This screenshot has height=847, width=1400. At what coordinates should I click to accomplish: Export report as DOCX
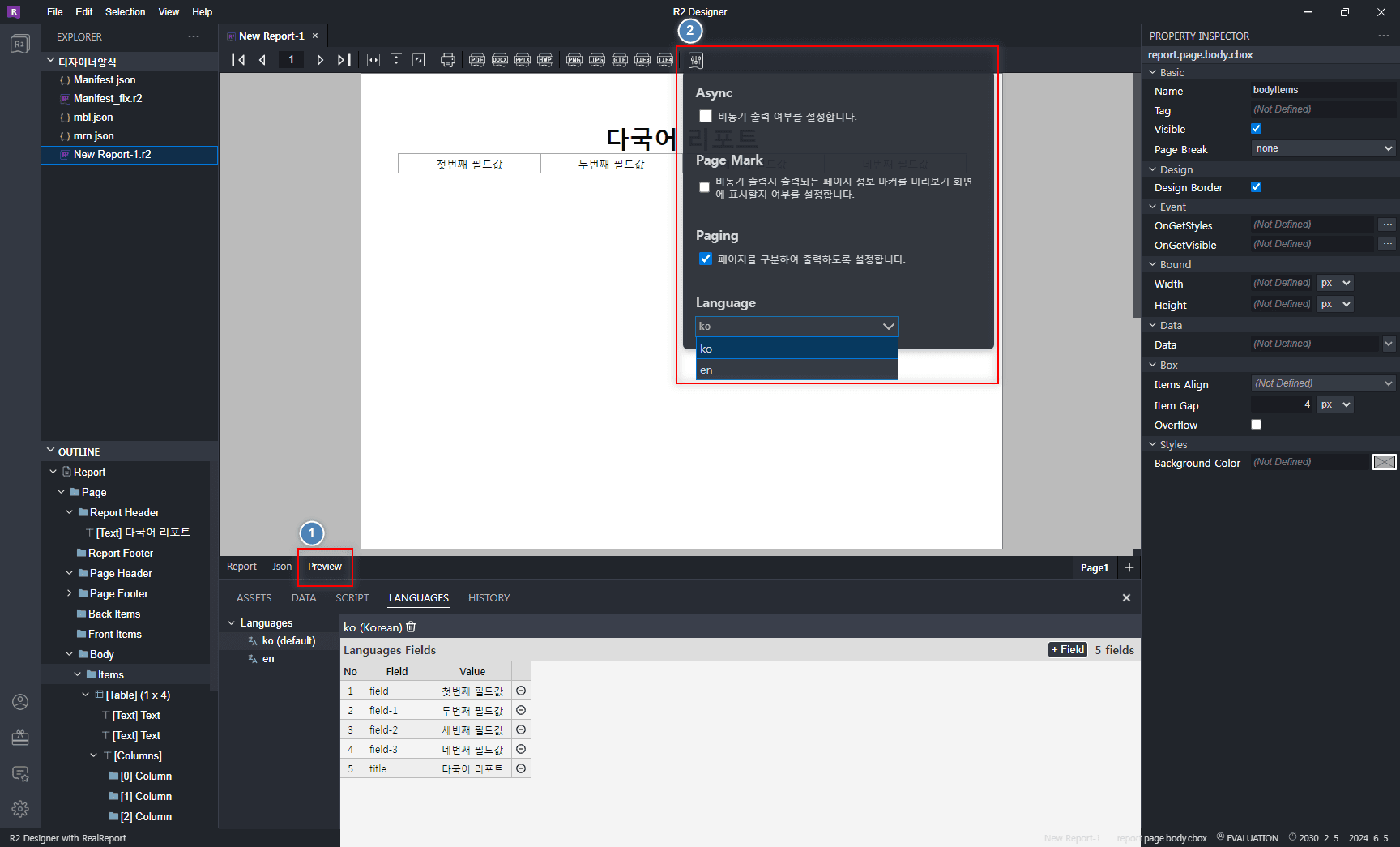pyautogui.click(x=500, y=60)
